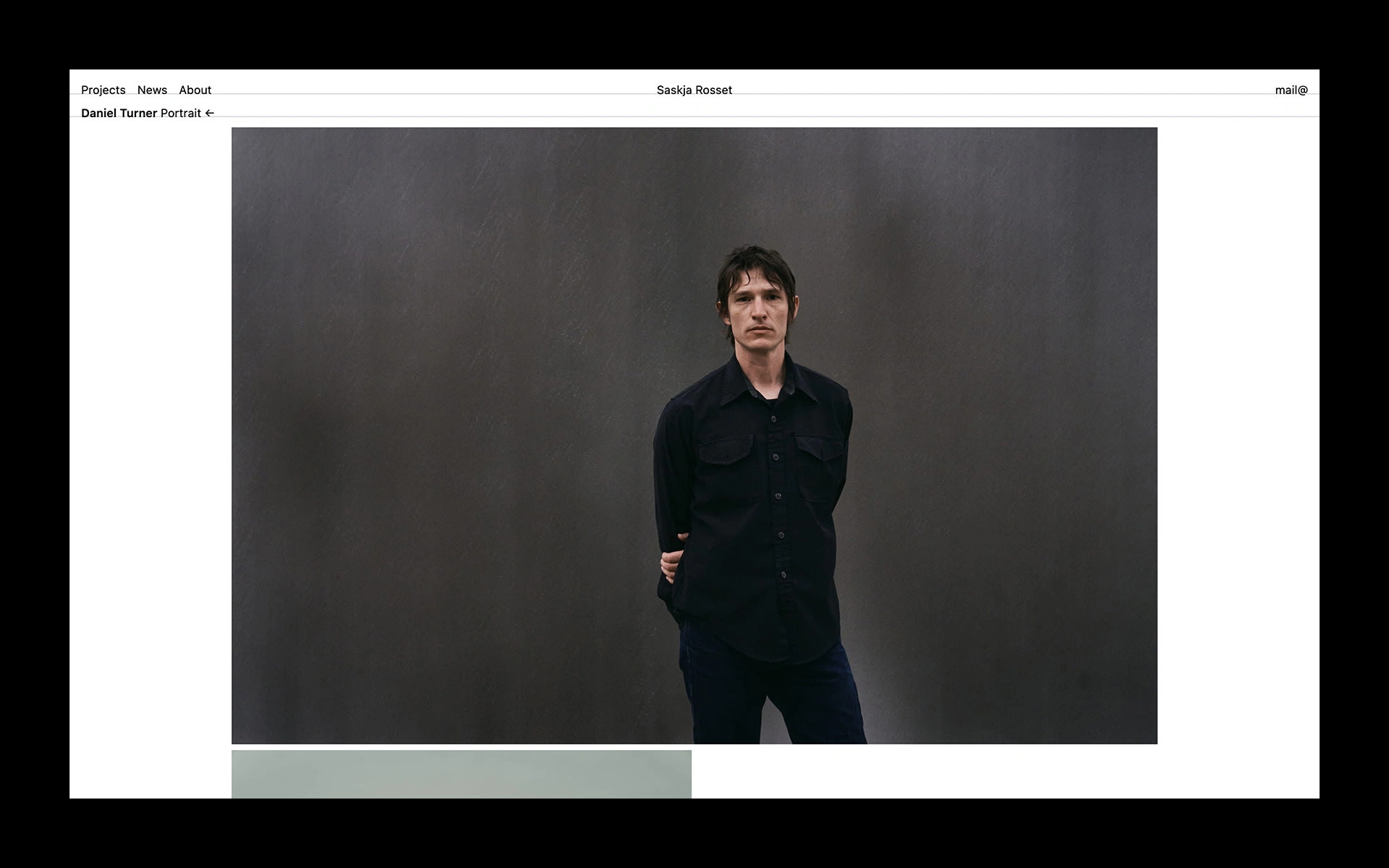The image size is (1389, 868).
Task: Click the Daniel Turner project title
Action: point(119,113)
